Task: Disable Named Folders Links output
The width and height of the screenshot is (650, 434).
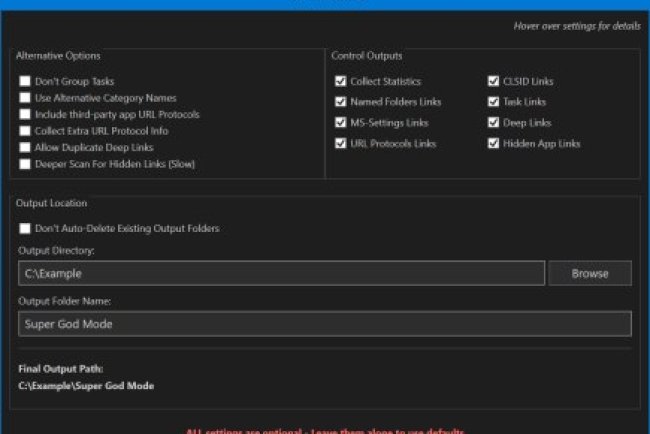Action: coord(340,102)
